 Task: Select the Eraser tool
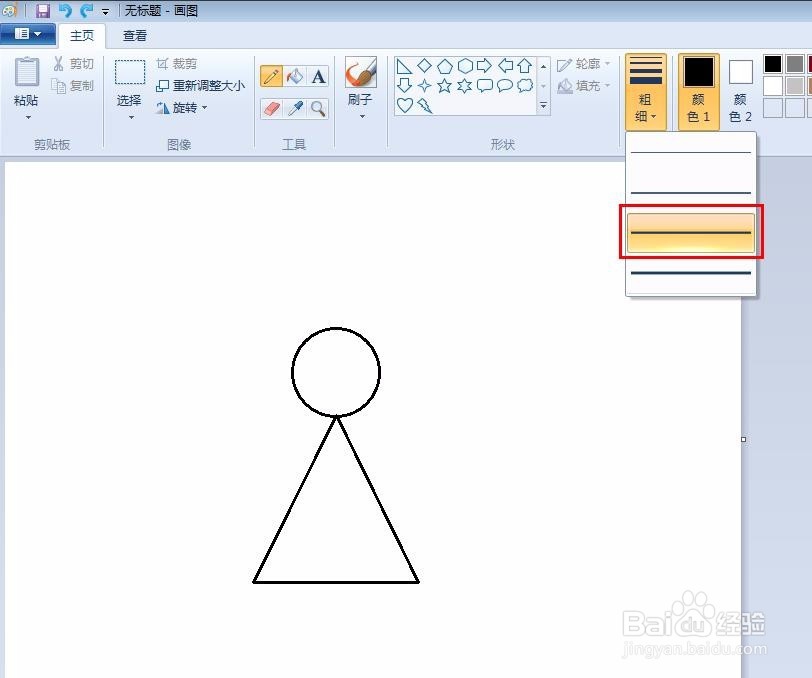pos(269,107)
